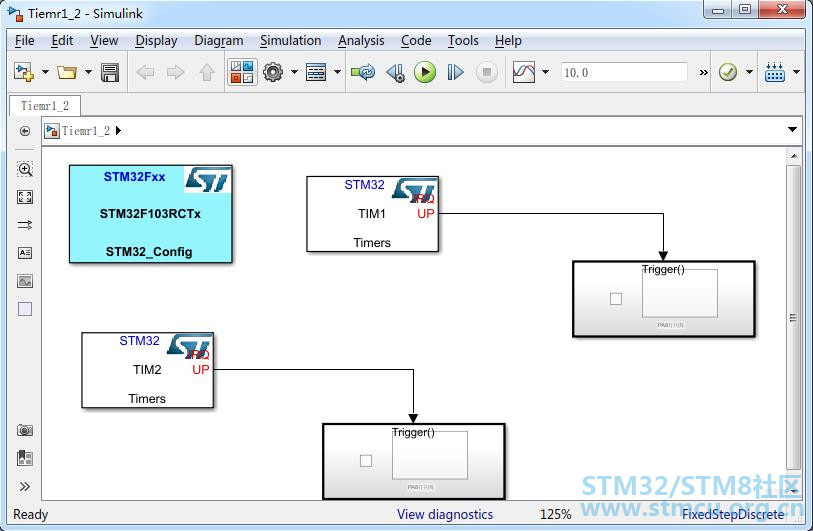Click the View diagnostics link
Image resolution: width=813 pixels, height=531 pixels.
pos(445,514)
